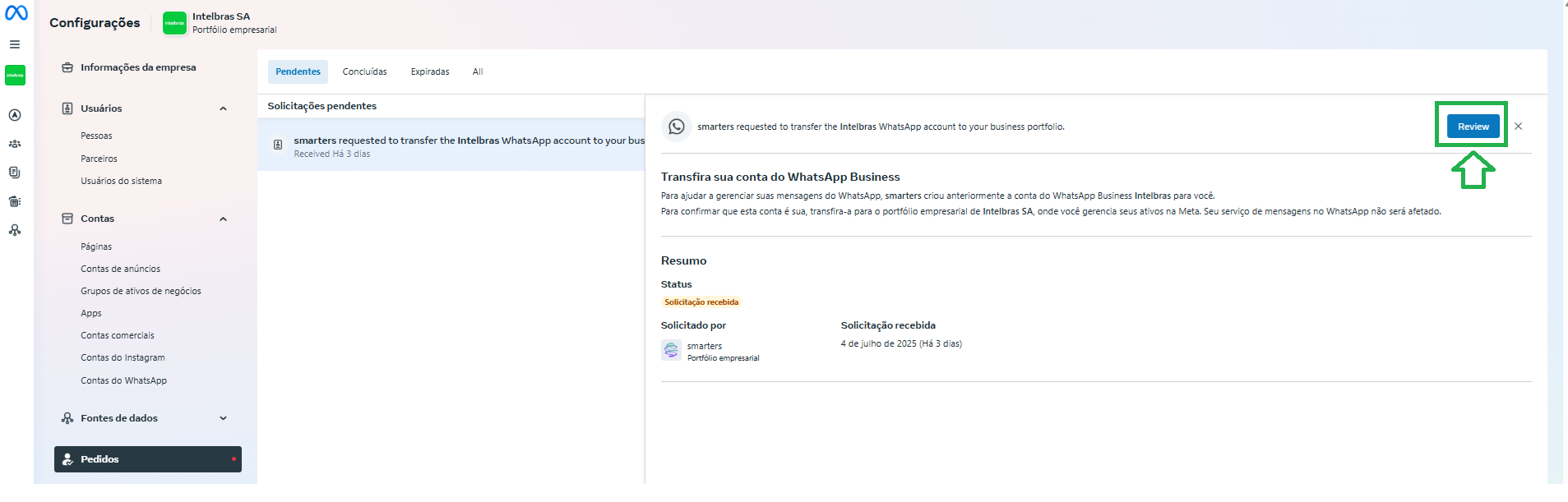Open the data sources icon in left rail
Image resolution: width=1568 pixels, height=502 pixels.
tap(15, 230)
